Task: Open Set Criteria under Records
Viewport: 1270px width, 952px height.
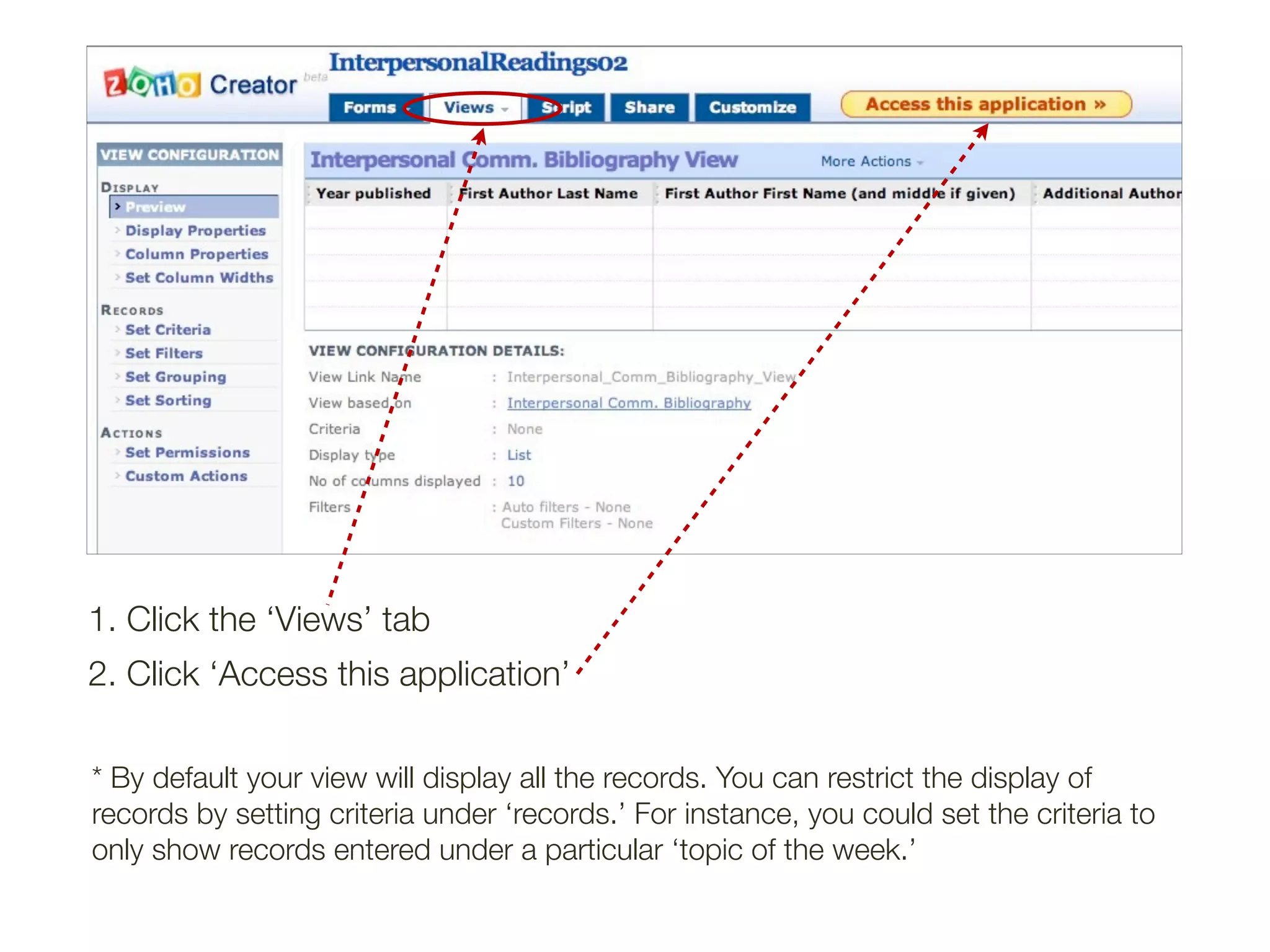Action: [x=168, y=330]
